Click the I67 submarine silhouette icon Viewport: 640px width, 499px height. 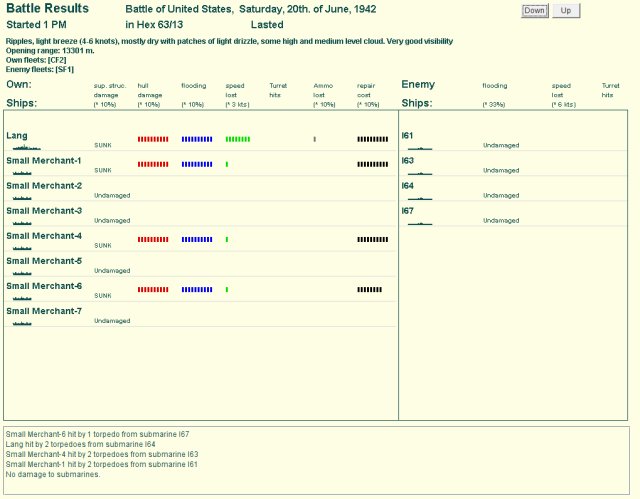pos(419,222)
